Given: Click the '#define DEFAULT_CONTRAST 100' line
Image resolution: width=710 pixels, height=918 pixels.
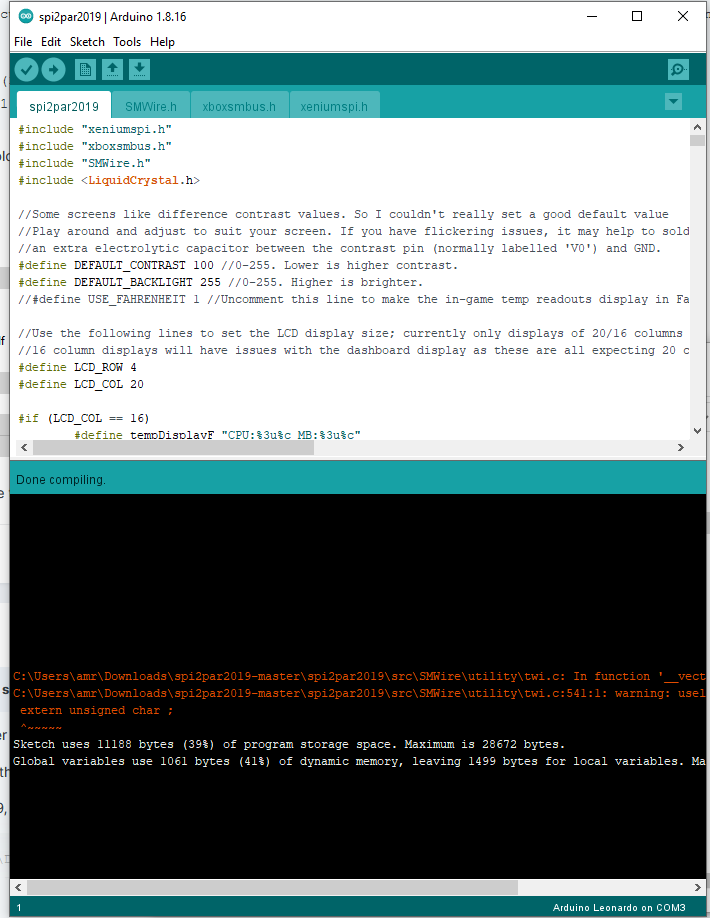Looking at the screenshot, I should pos(238,265).
